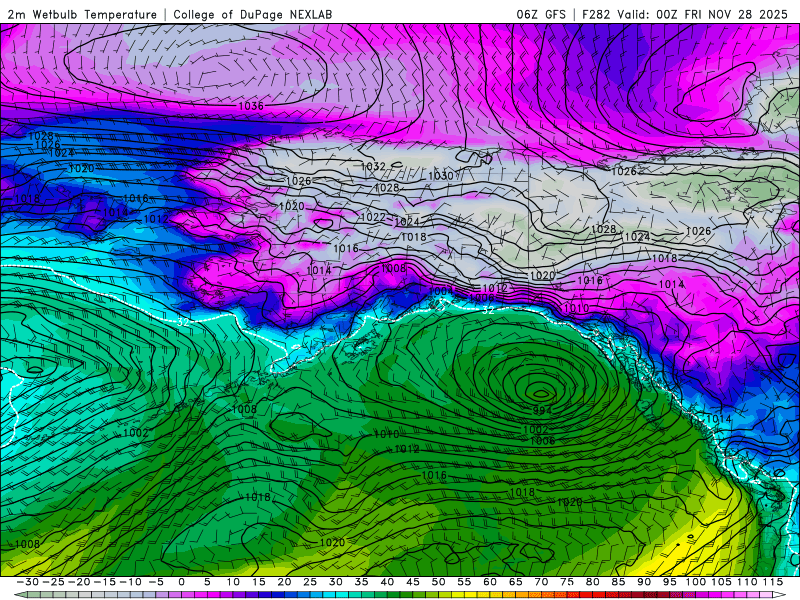The image size is (800, 600).
Task: Click the 50 value on the color scale
Action: coord(438,582)
